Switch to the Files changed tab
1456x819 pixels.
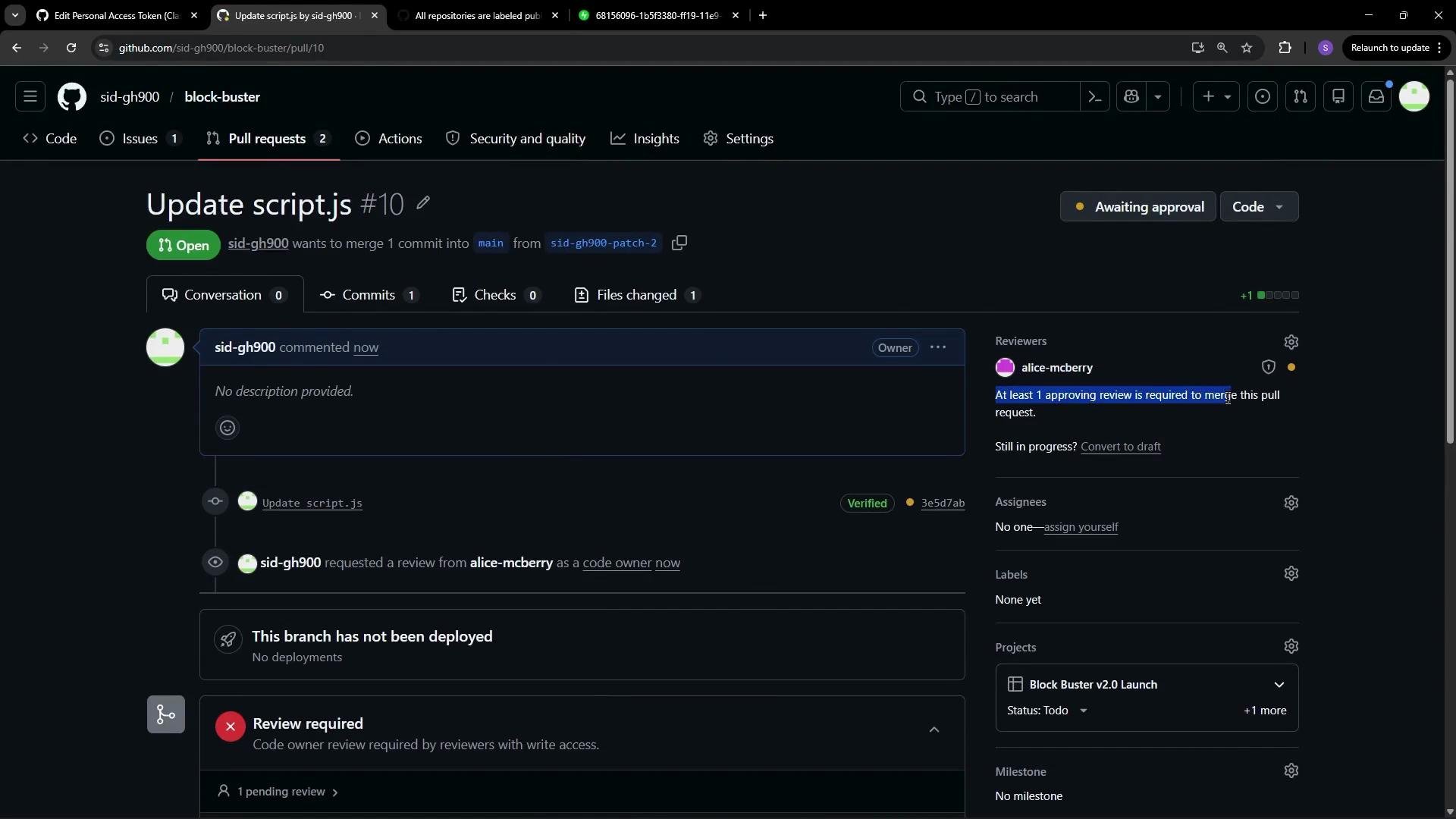point(638,295)
